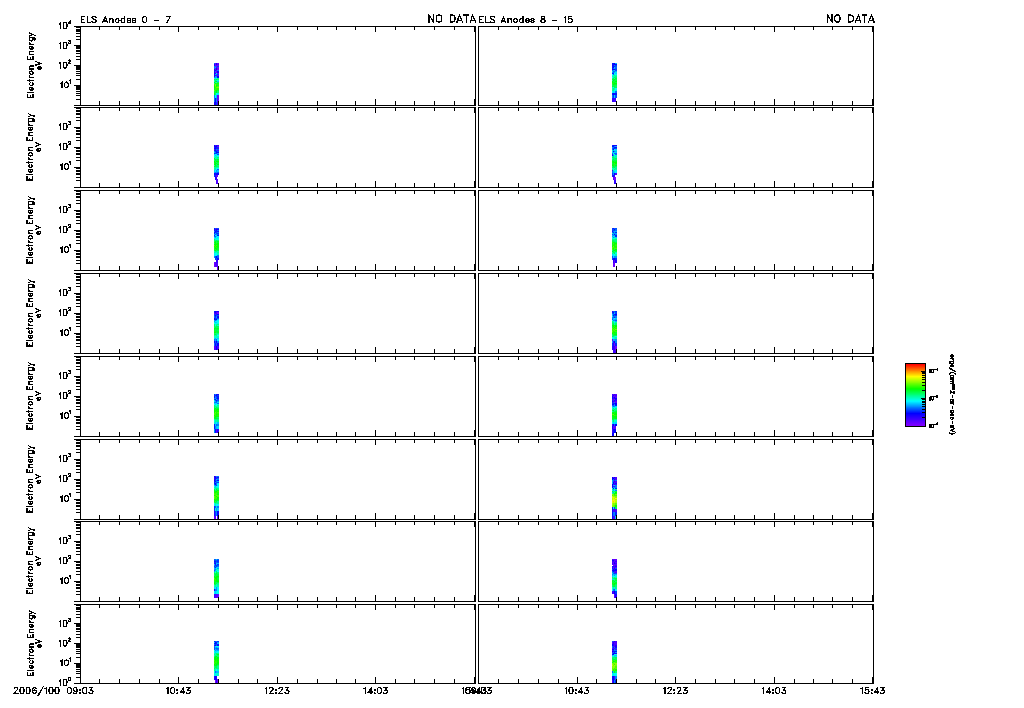Click '10:43' time label under Anodes 8 - 15 column
This screenshot has height=708, width=1024.
point(577,690)
